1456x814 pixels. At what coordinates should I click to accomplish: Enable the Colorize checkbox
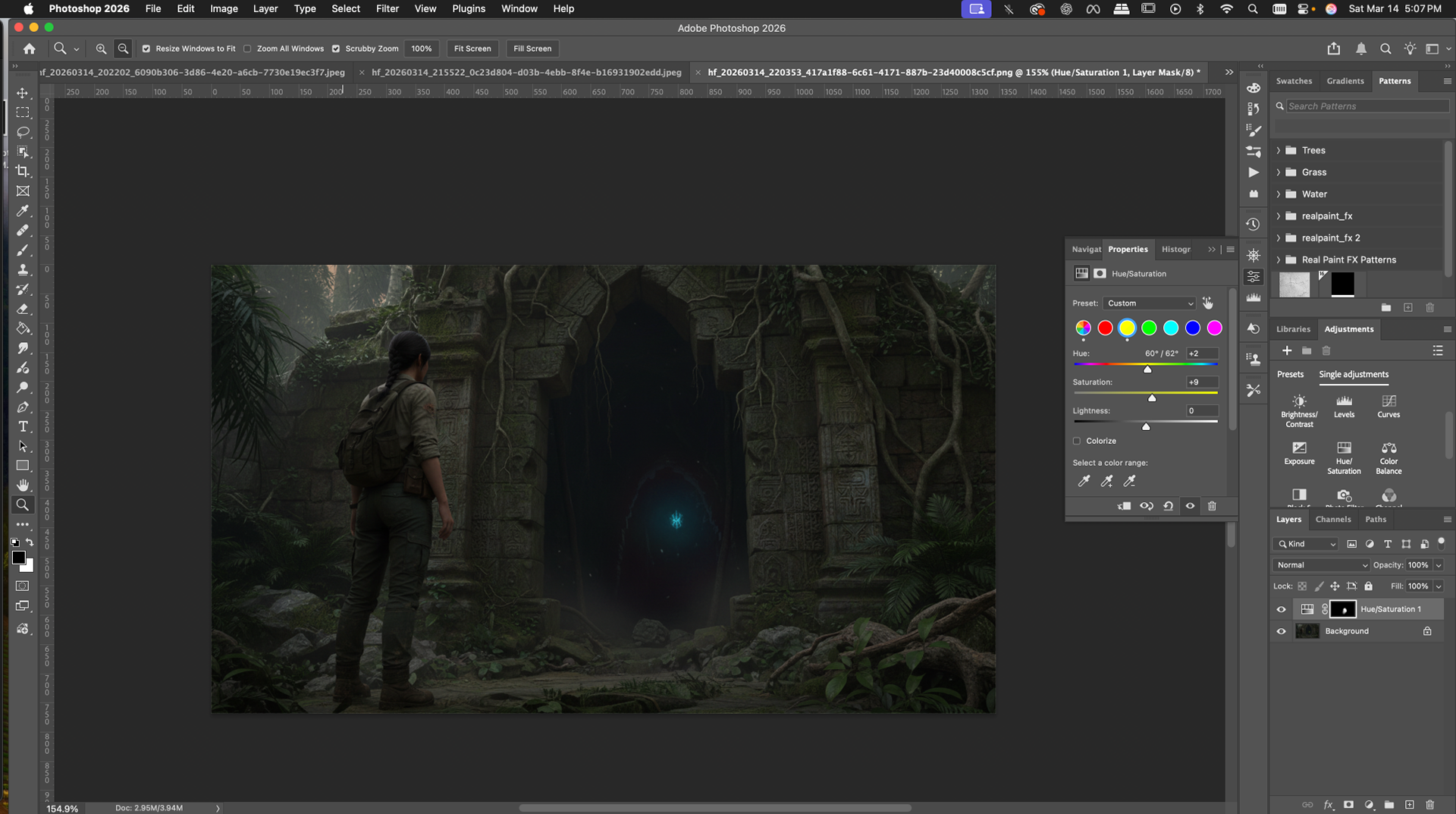pyautogui.click(x=1076, y=441)
